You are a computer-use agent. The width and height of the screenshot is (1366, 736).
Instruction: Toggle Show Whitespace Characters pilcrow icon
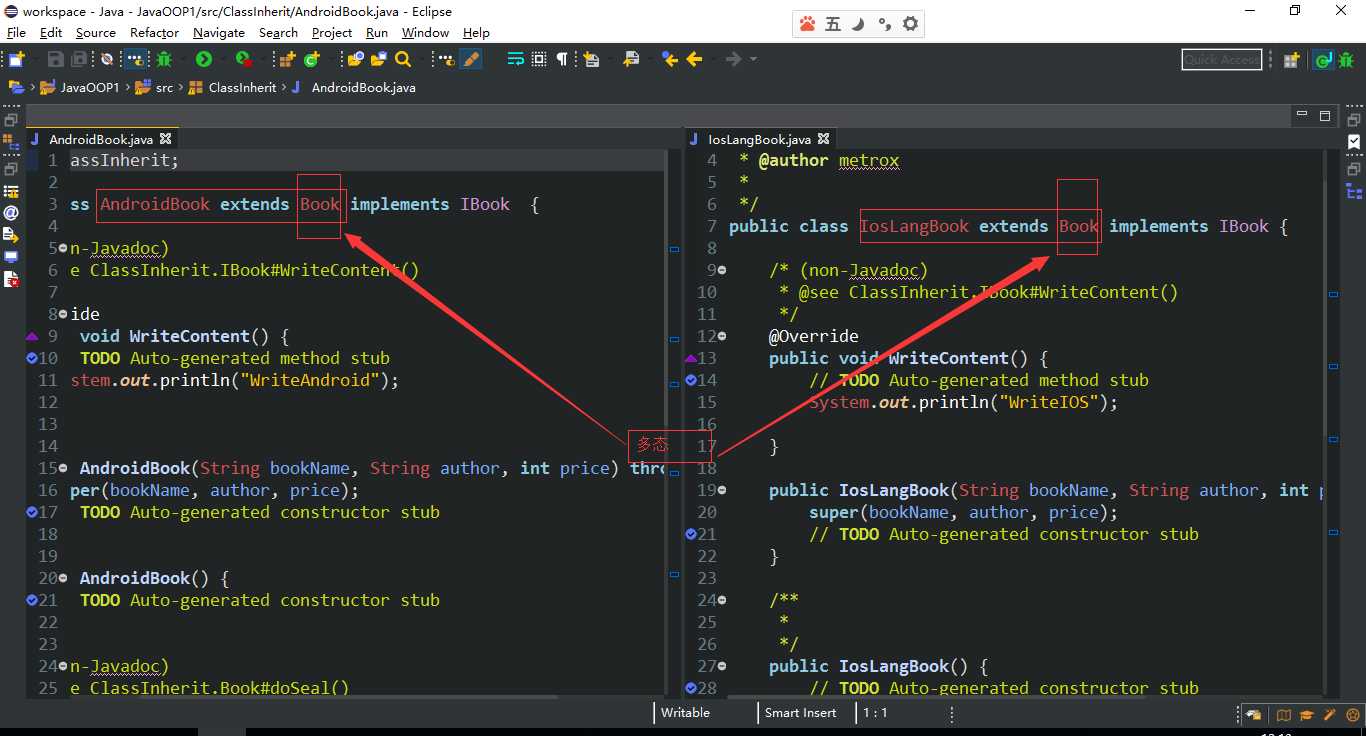562,60
